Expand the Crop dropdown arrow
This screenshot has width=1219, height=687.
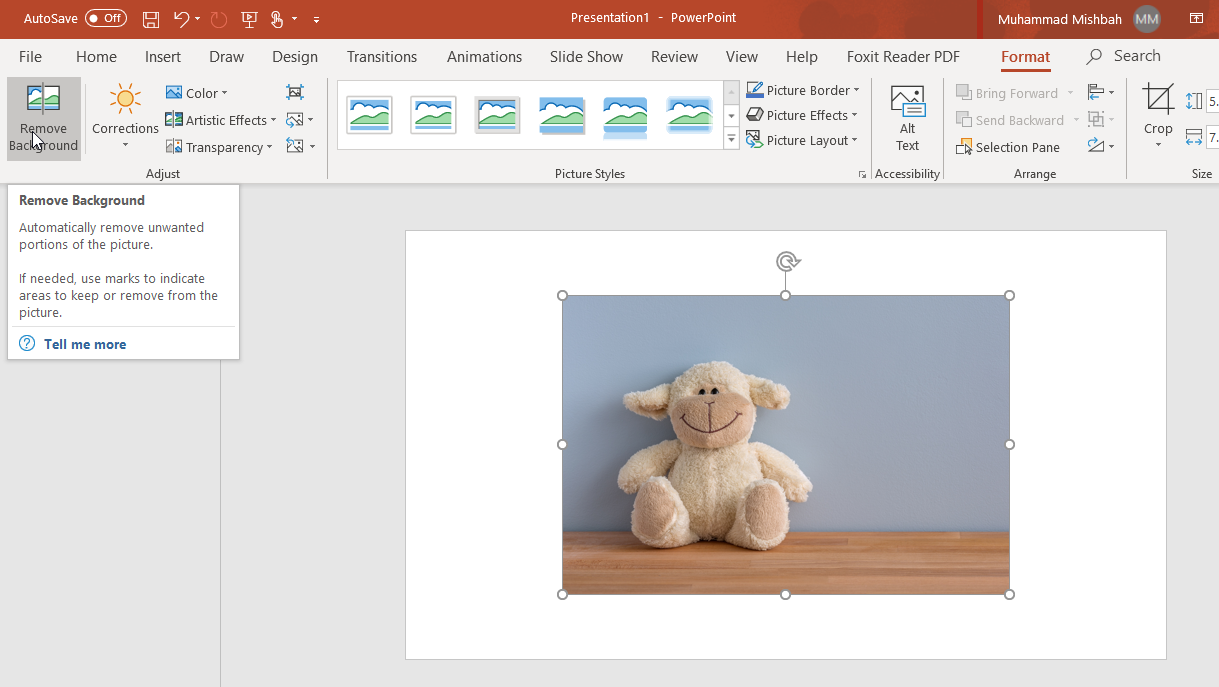pos(1158,146)
